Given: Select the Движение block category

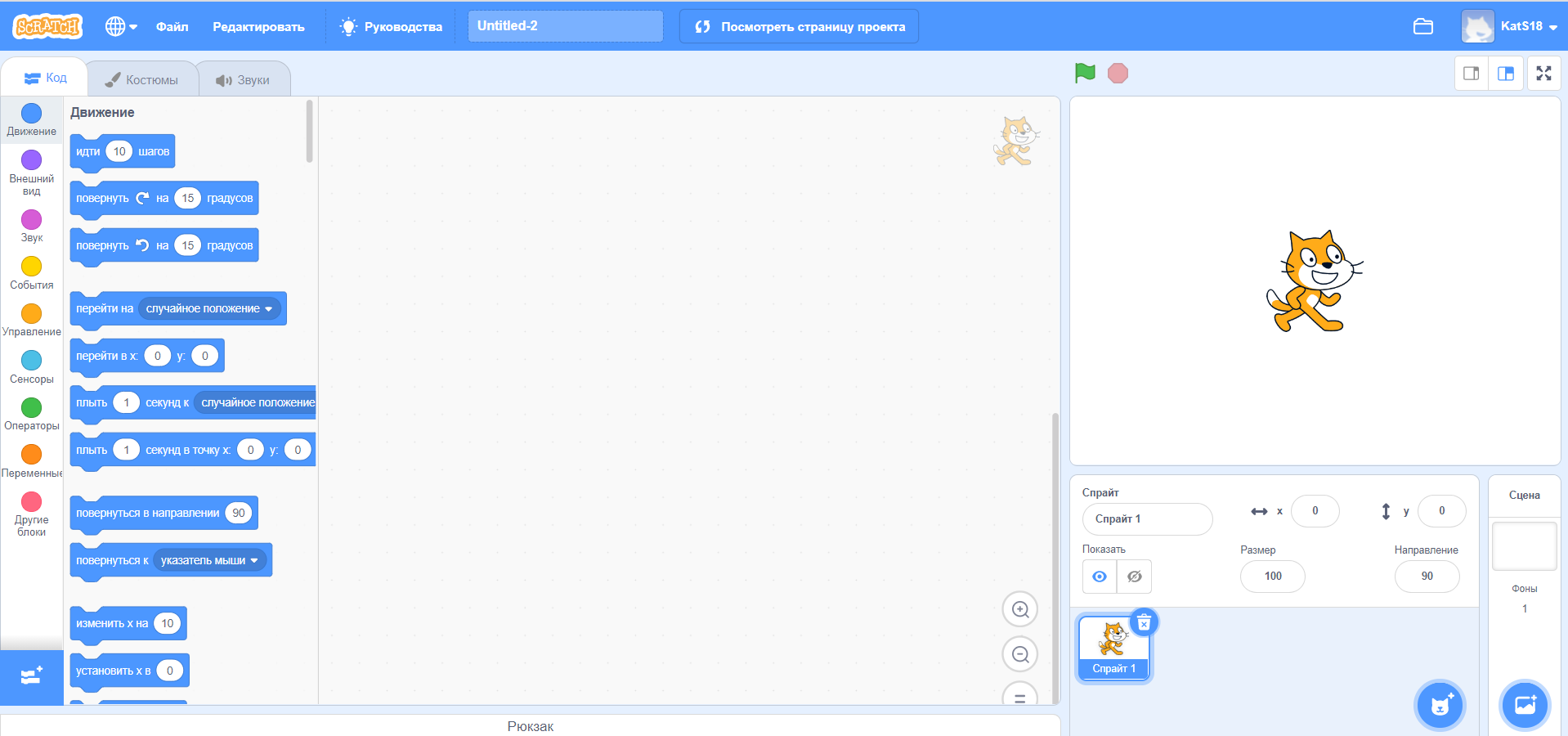Looking at the screenshot, I should coord(32,119).
